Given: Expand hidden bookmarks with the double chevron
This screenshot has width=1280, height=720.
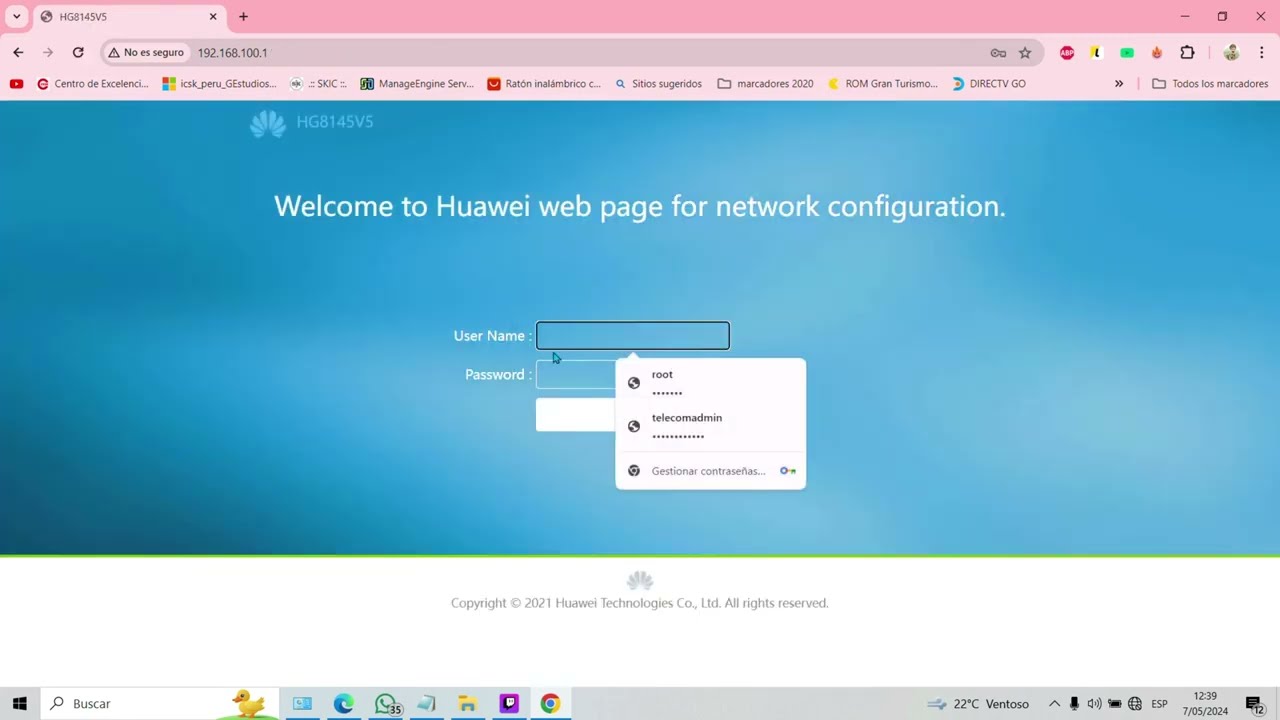Looking at the screenshot, I should [1119, 84].
